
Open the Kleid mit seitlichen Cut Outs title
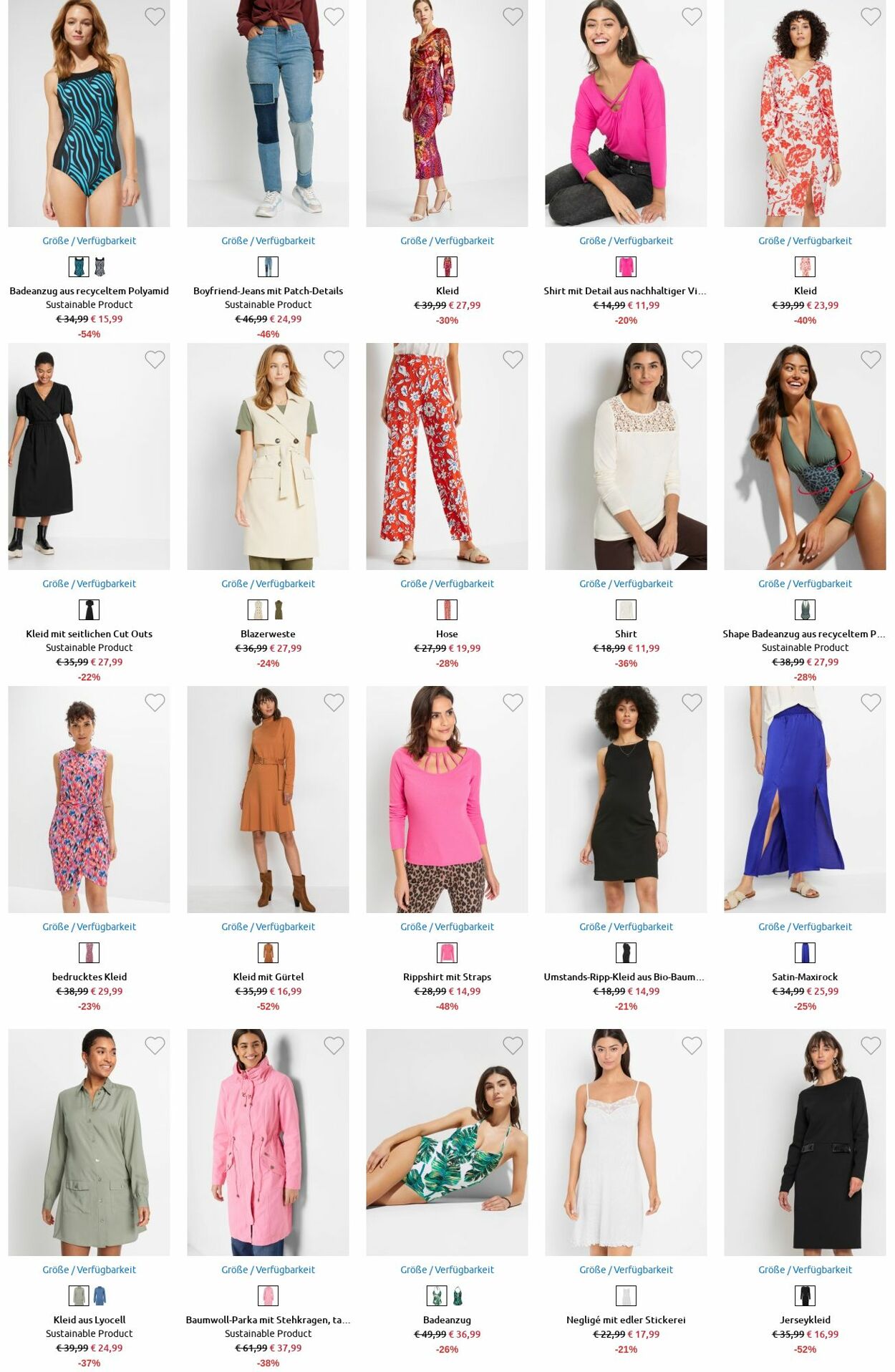point(89,634)
